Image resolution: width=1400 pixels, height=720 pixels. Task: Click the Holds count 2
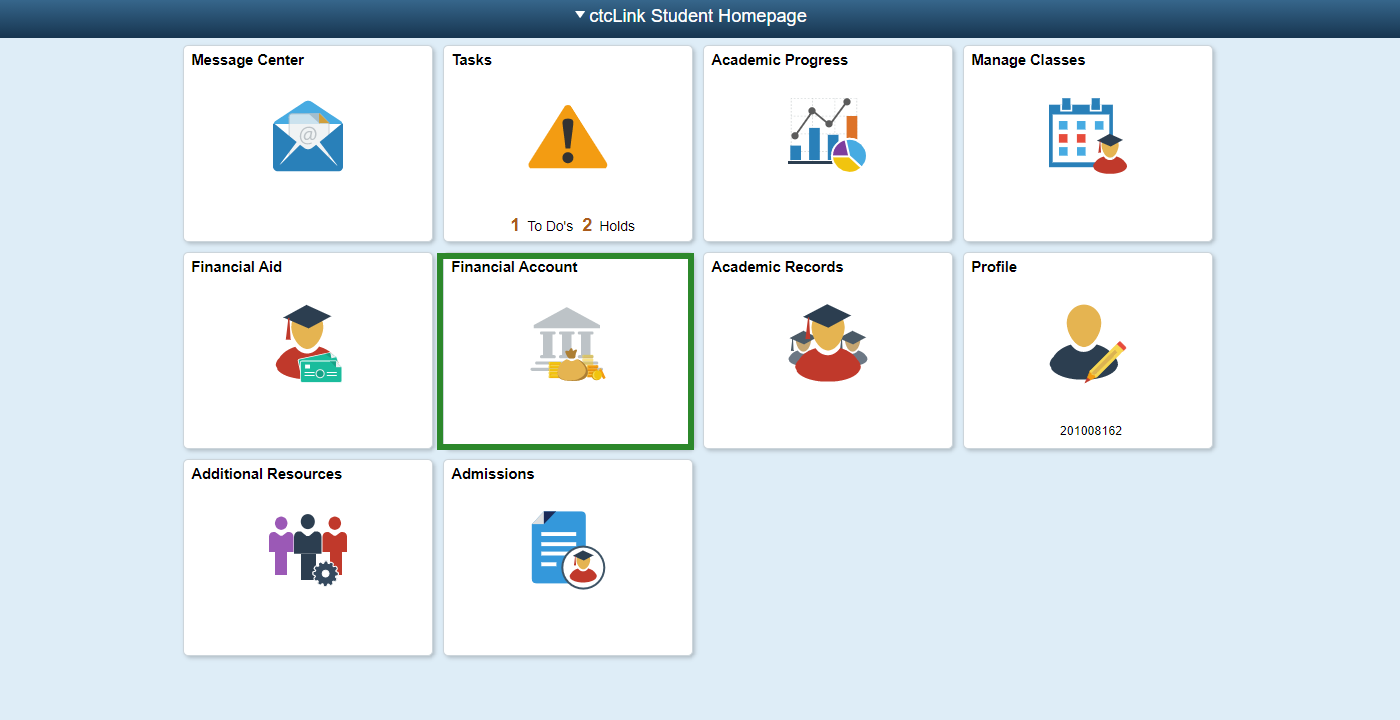(x=588, y=225)
